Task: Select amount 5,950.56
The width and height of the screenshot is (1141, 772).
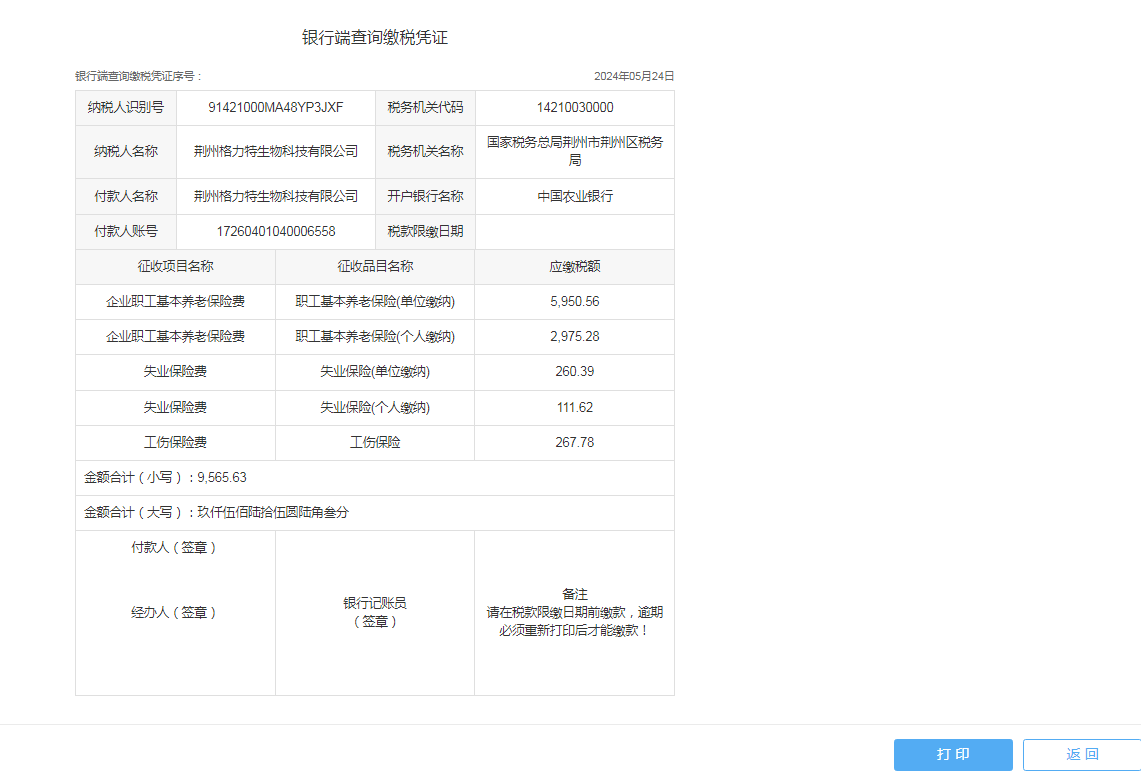Action: pyautogui.click(x=575, y=301)
